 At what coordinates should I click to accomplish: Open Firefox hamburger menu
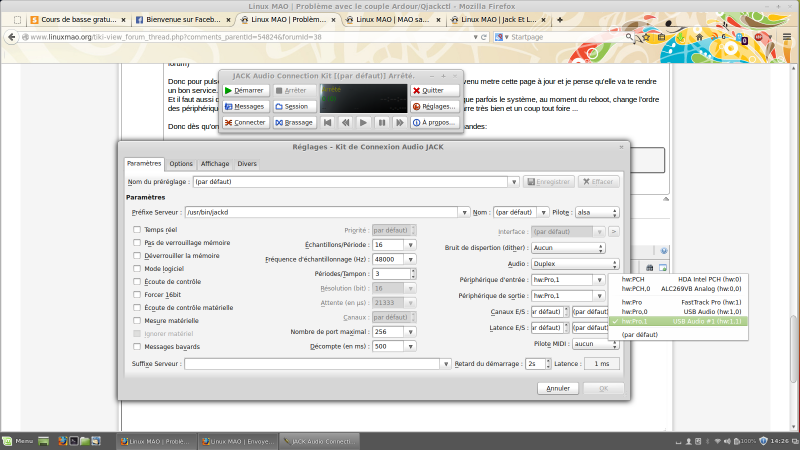787,37
